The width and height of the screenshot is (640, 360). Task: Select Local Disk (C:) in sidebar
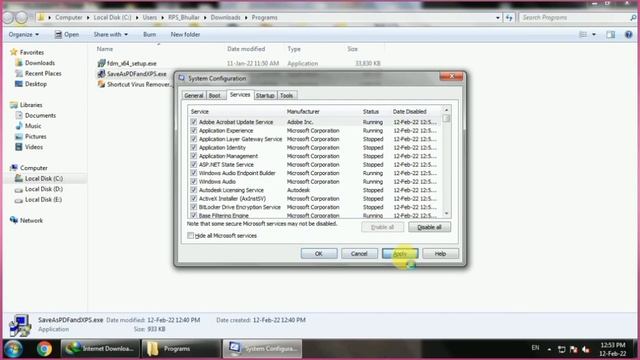point(44,179)
